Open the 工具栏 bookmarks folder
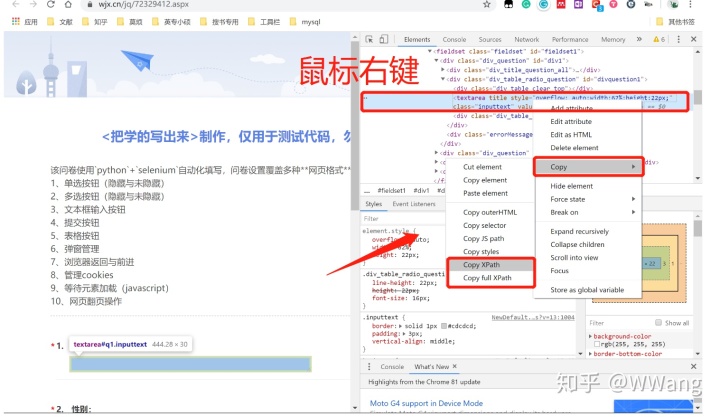 click(x=264, y=22)
